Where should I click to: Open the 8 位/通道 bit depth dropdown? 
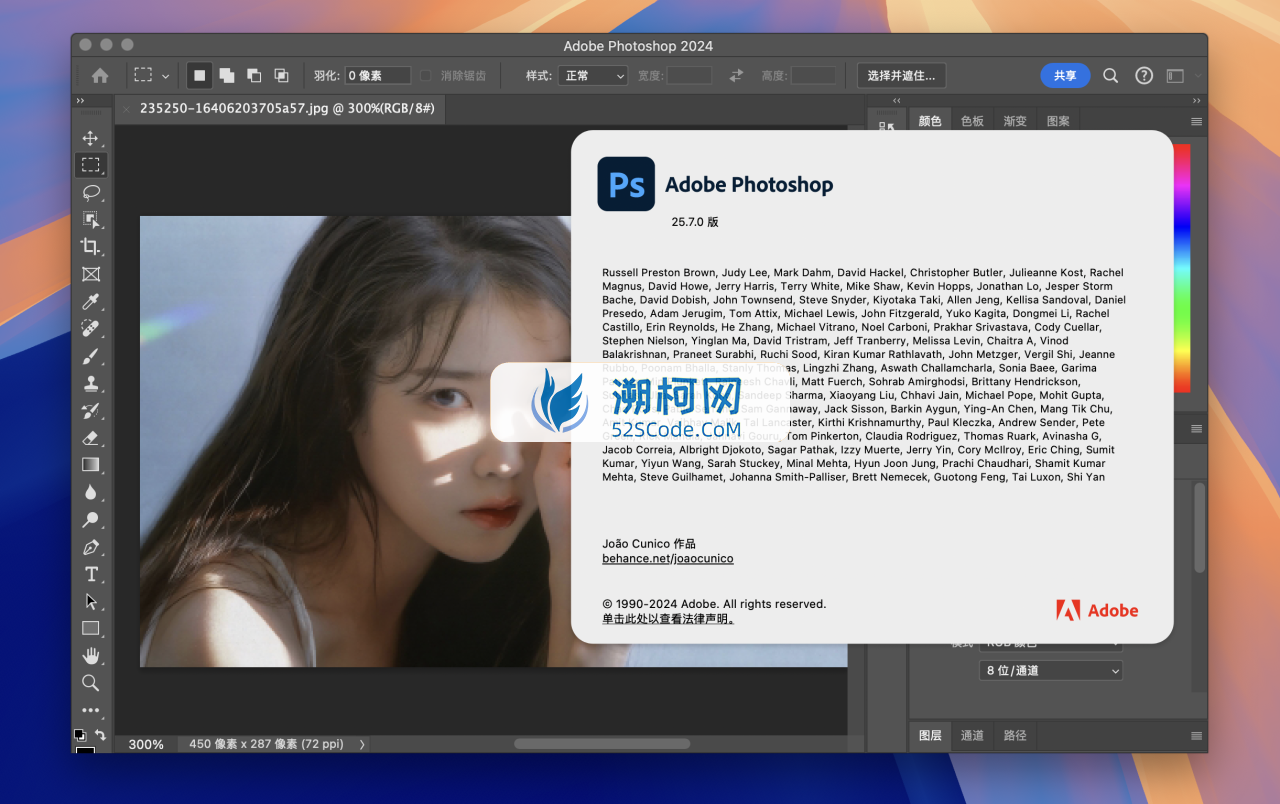click(x=1051, y=670)
